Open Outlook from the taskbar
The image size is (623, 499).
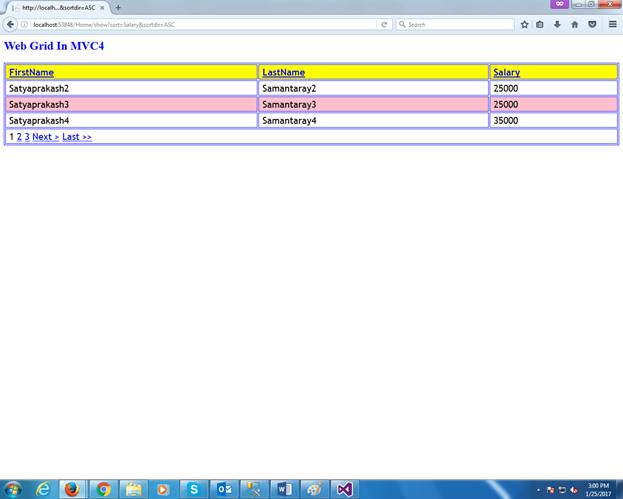pos(224,489)
